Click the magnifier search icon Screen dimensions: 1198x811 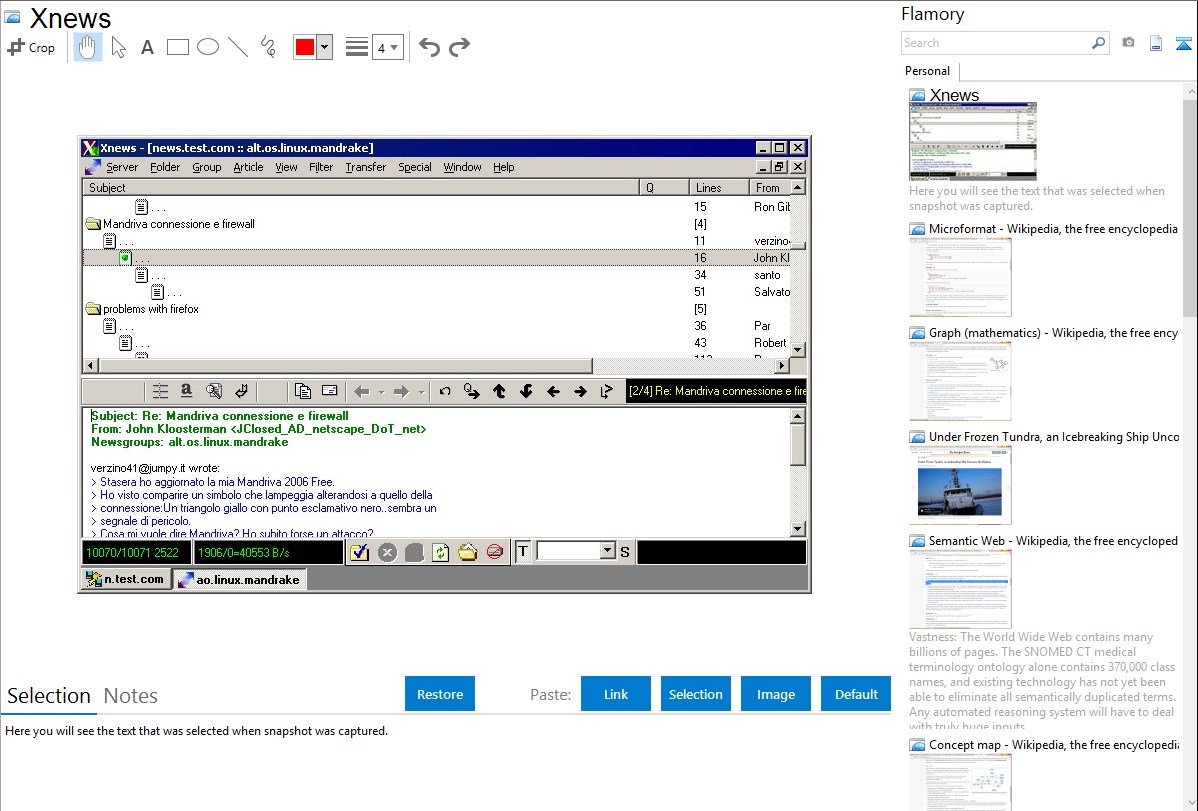(x=1099, y=43)
